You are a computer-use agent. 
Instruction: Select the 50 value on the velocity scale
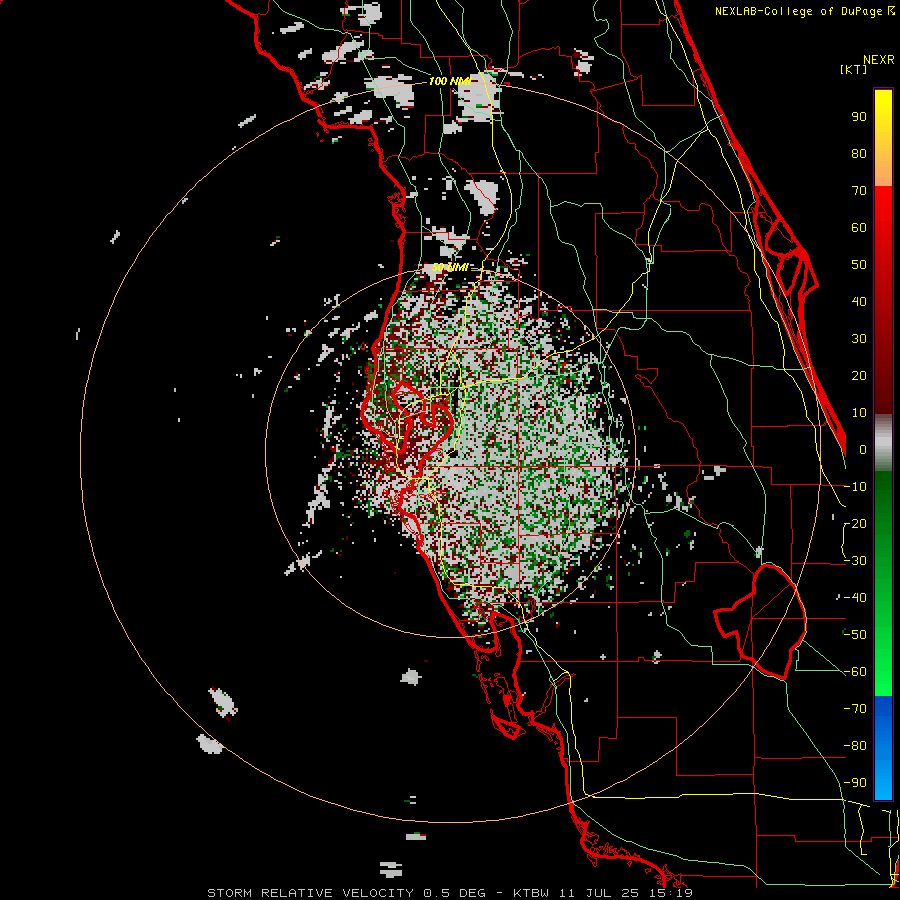(859, 265)
